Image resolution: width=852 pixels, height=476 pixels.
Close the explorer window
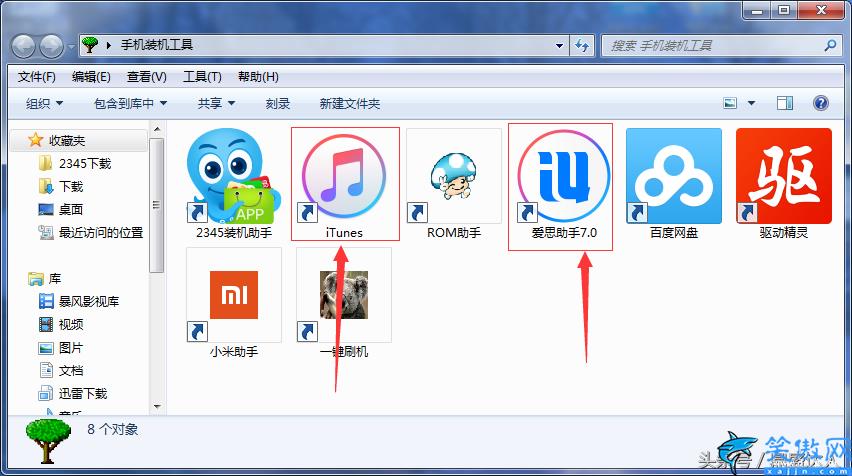click(x=821, y=9)
